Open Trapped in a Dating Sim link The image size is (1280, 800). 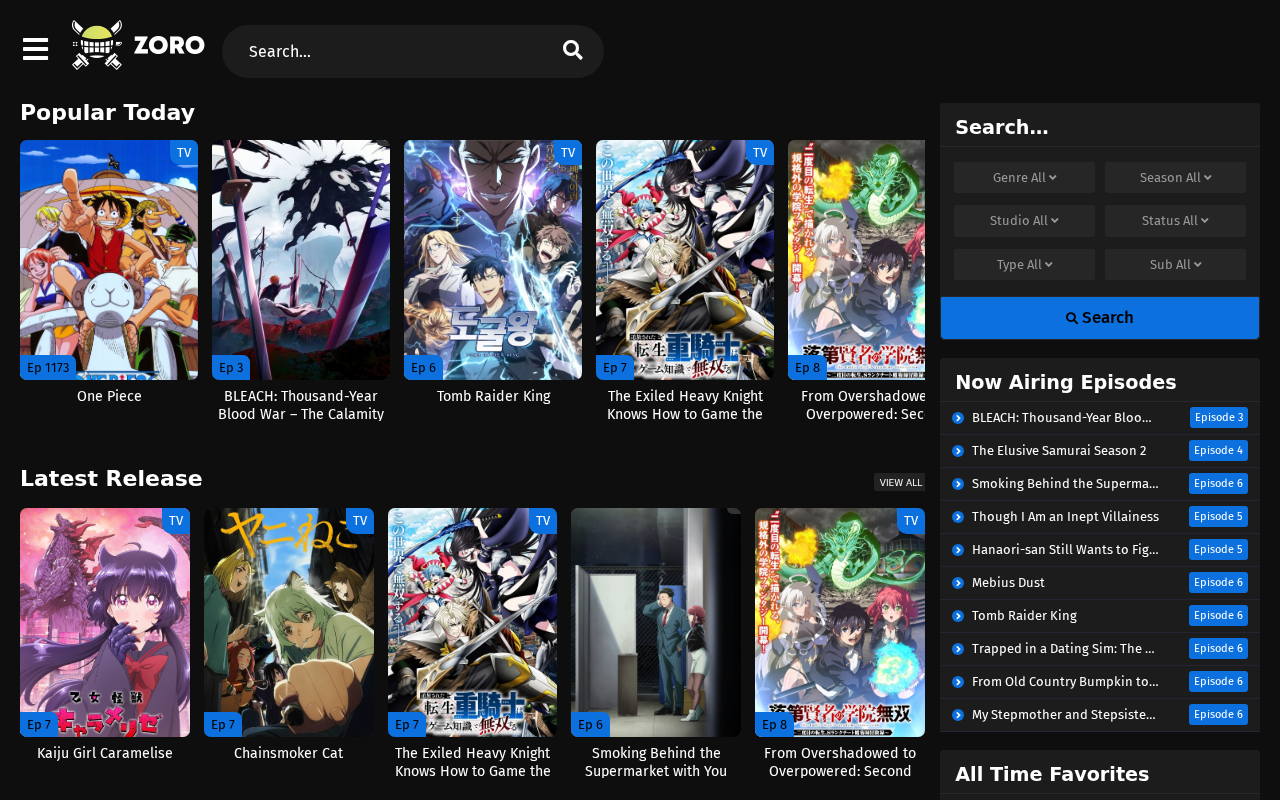tap(1063, 649)
